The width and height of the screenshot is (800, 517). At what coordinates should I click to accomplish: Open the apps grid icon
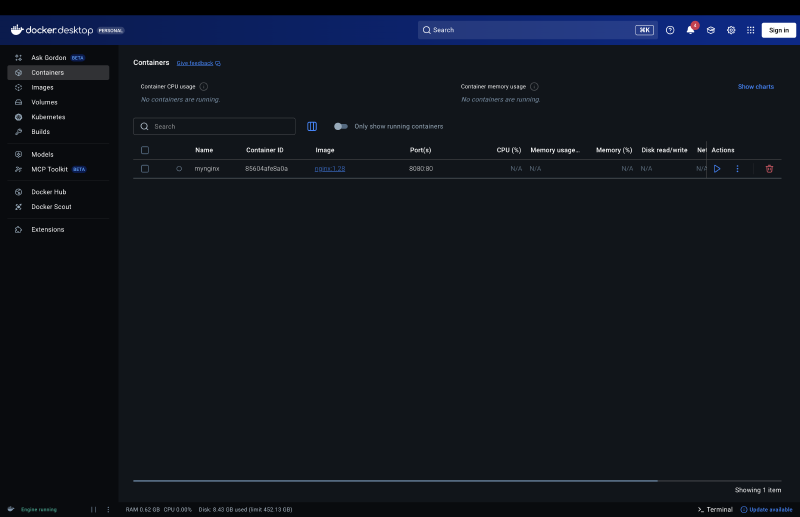(x=751, y=30)
